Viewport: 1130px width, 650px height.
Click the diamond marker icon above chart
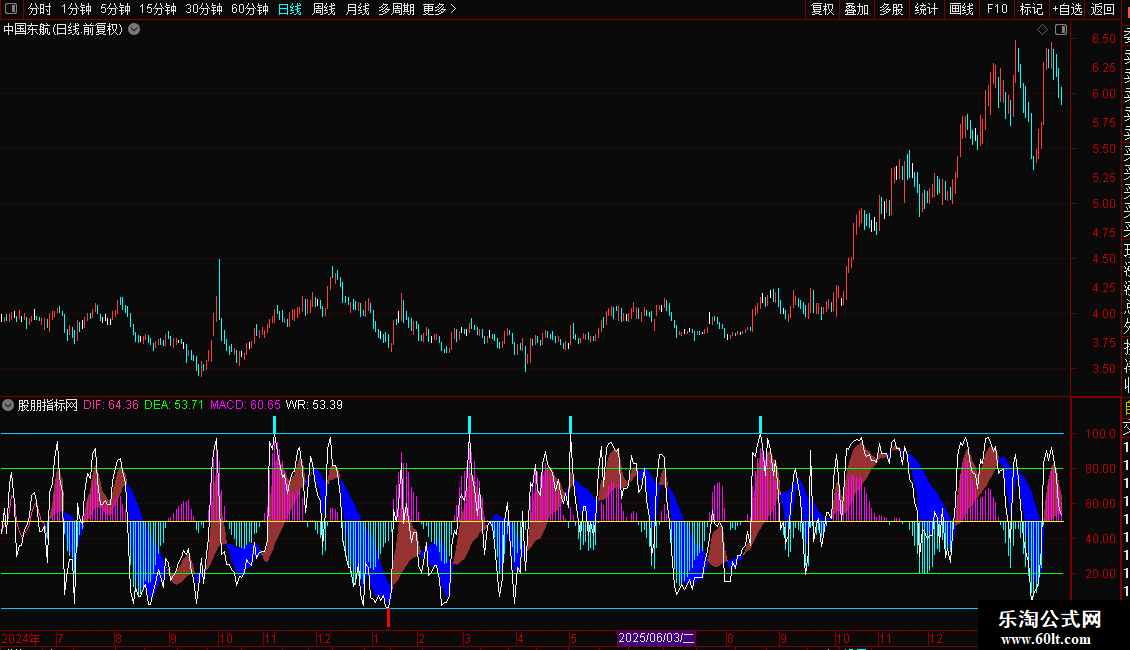(x=1043, y=30)
